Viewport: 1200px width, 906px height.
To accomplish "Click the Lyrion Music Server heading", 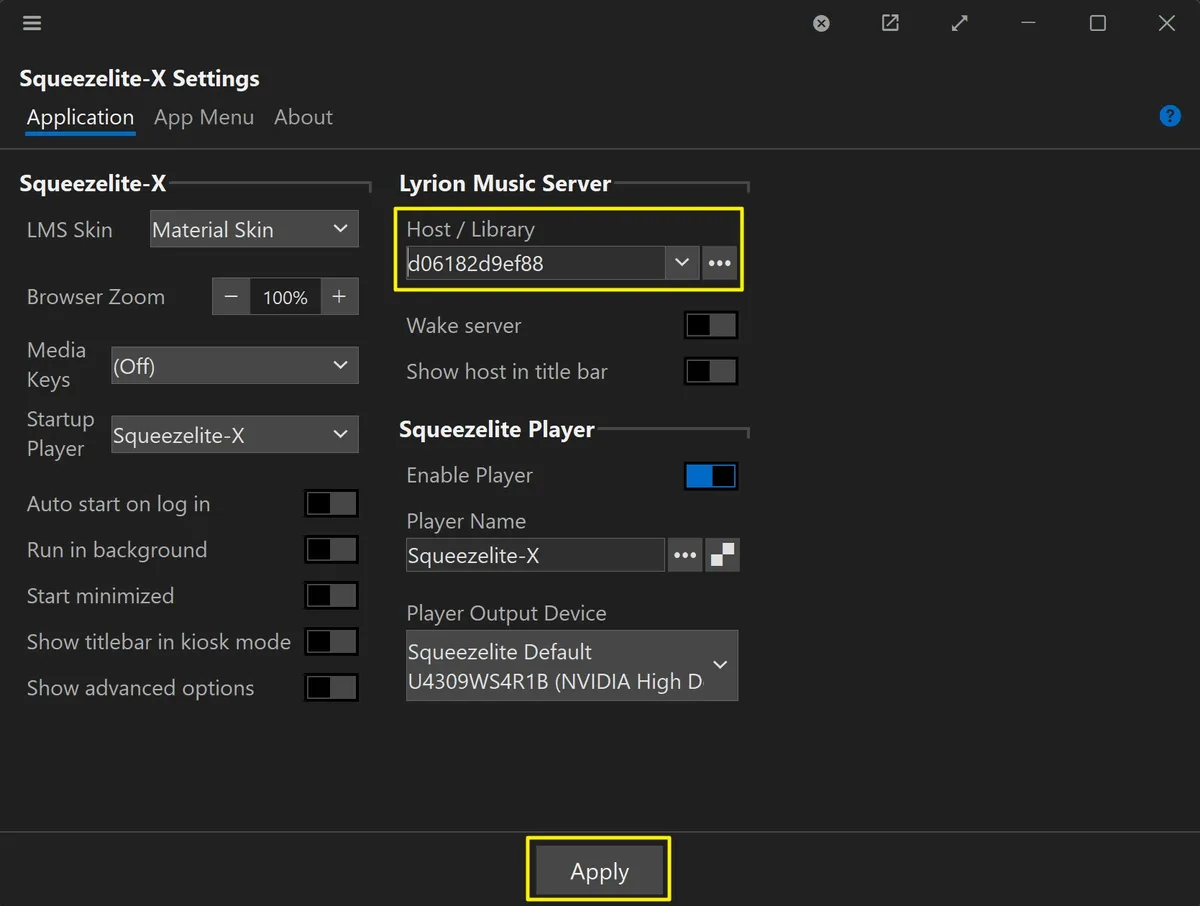I will (505, 184).
